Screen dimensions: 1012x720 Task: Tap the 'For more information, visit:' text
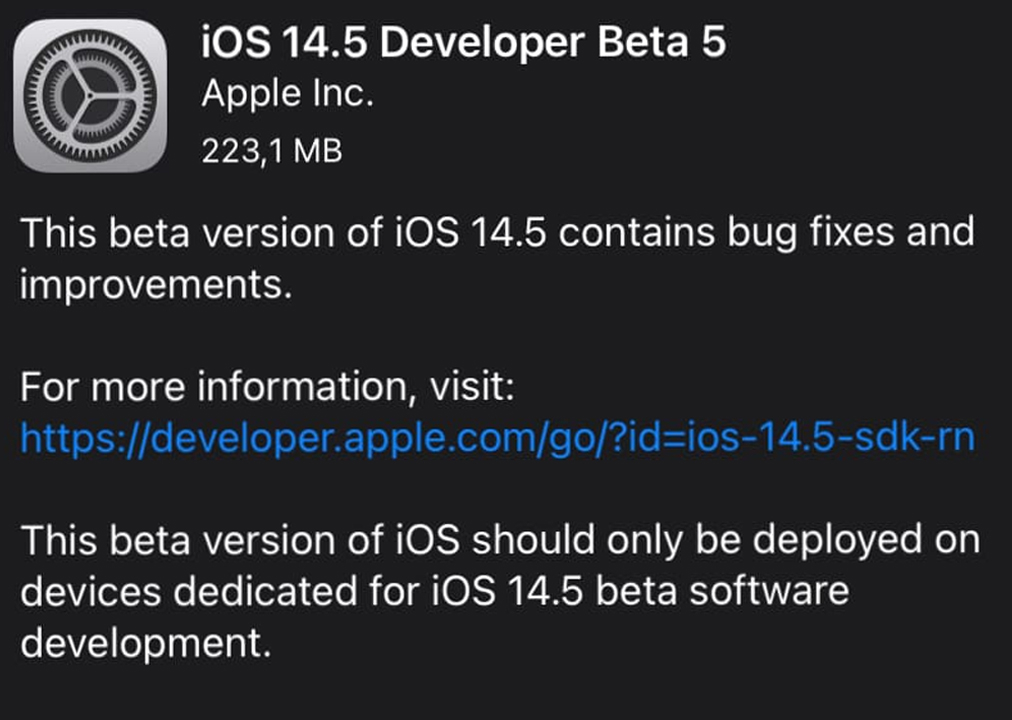267,387
